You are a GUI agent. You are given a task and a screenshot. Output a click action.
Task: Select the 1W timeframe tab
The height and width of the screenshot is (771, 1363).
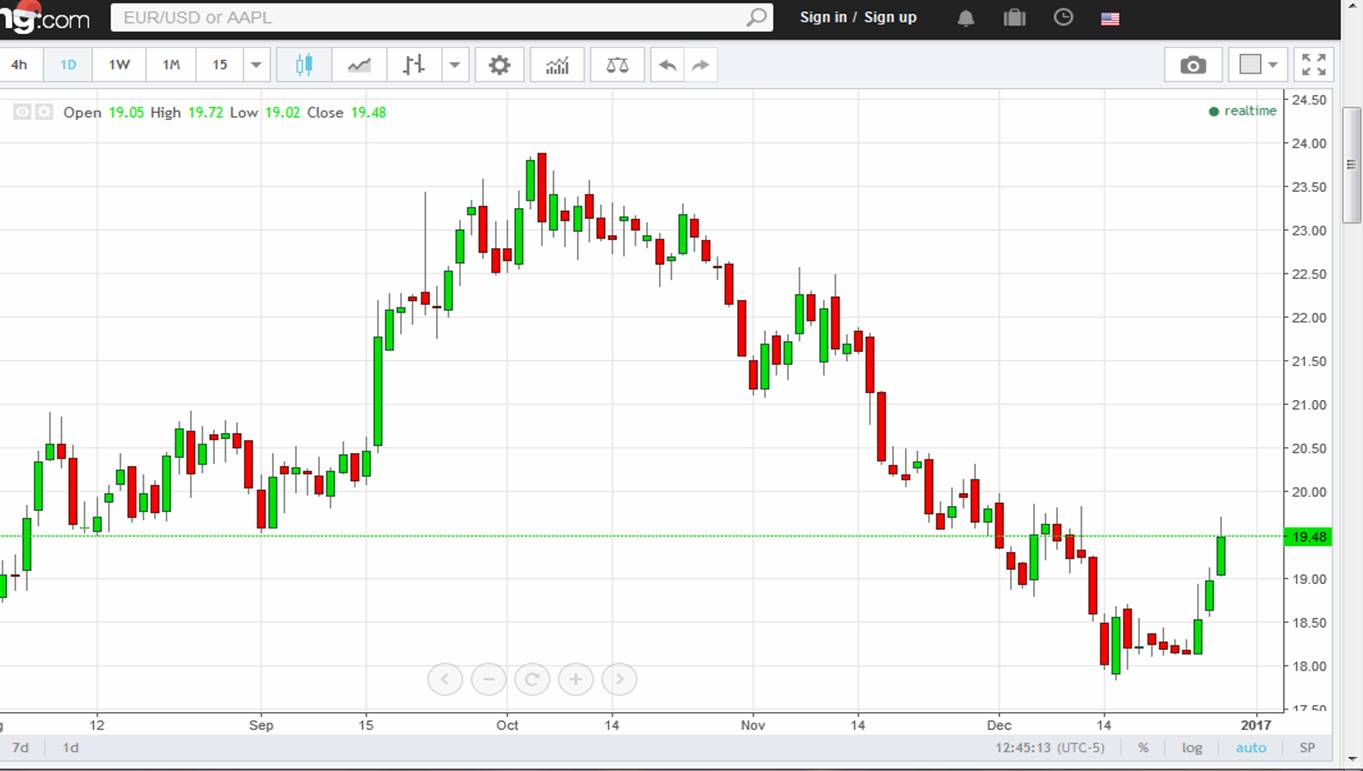[119, 65]
